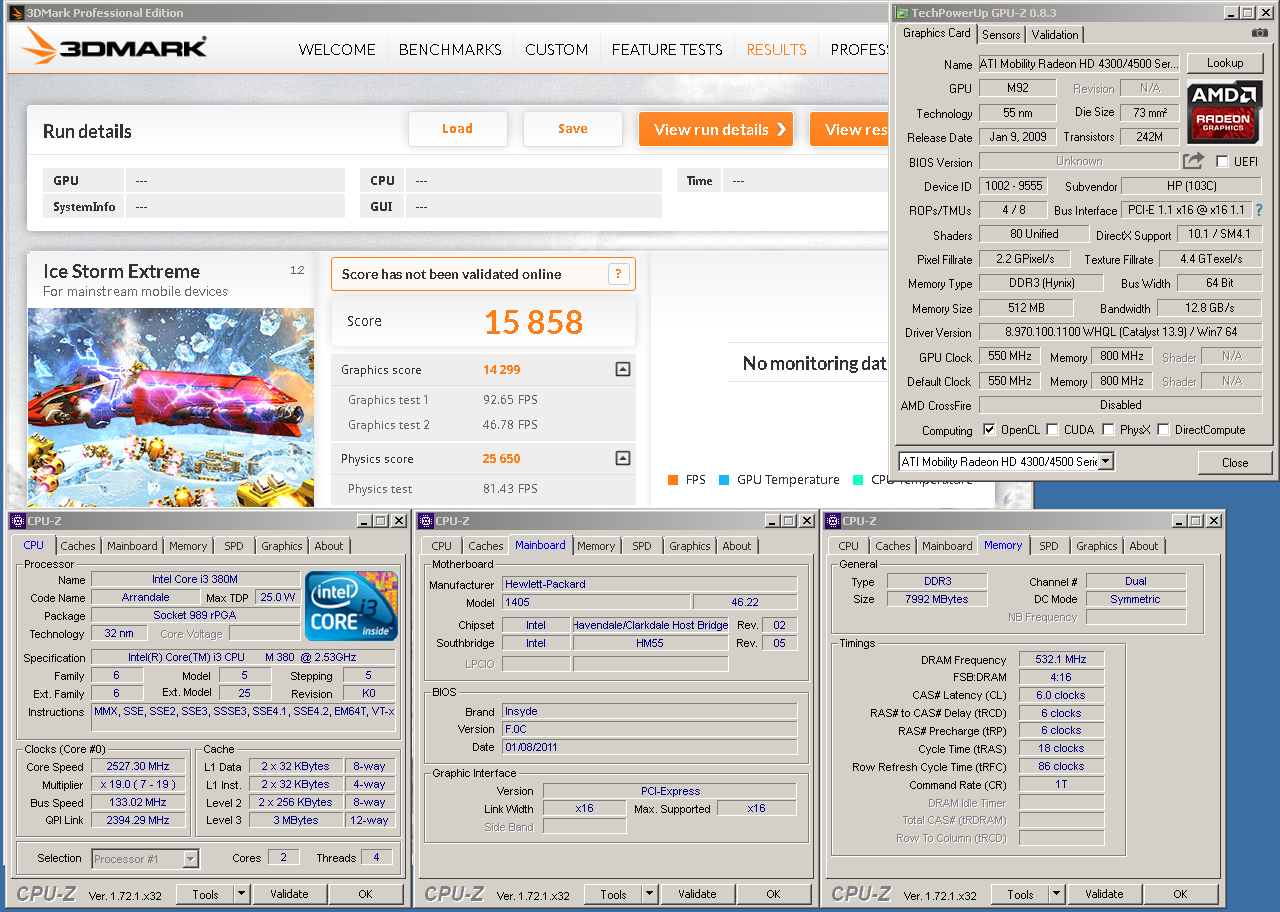Click the 7992 MBytes memory size value
This screenshot has height=912, width=1280.
pos(936,599)
